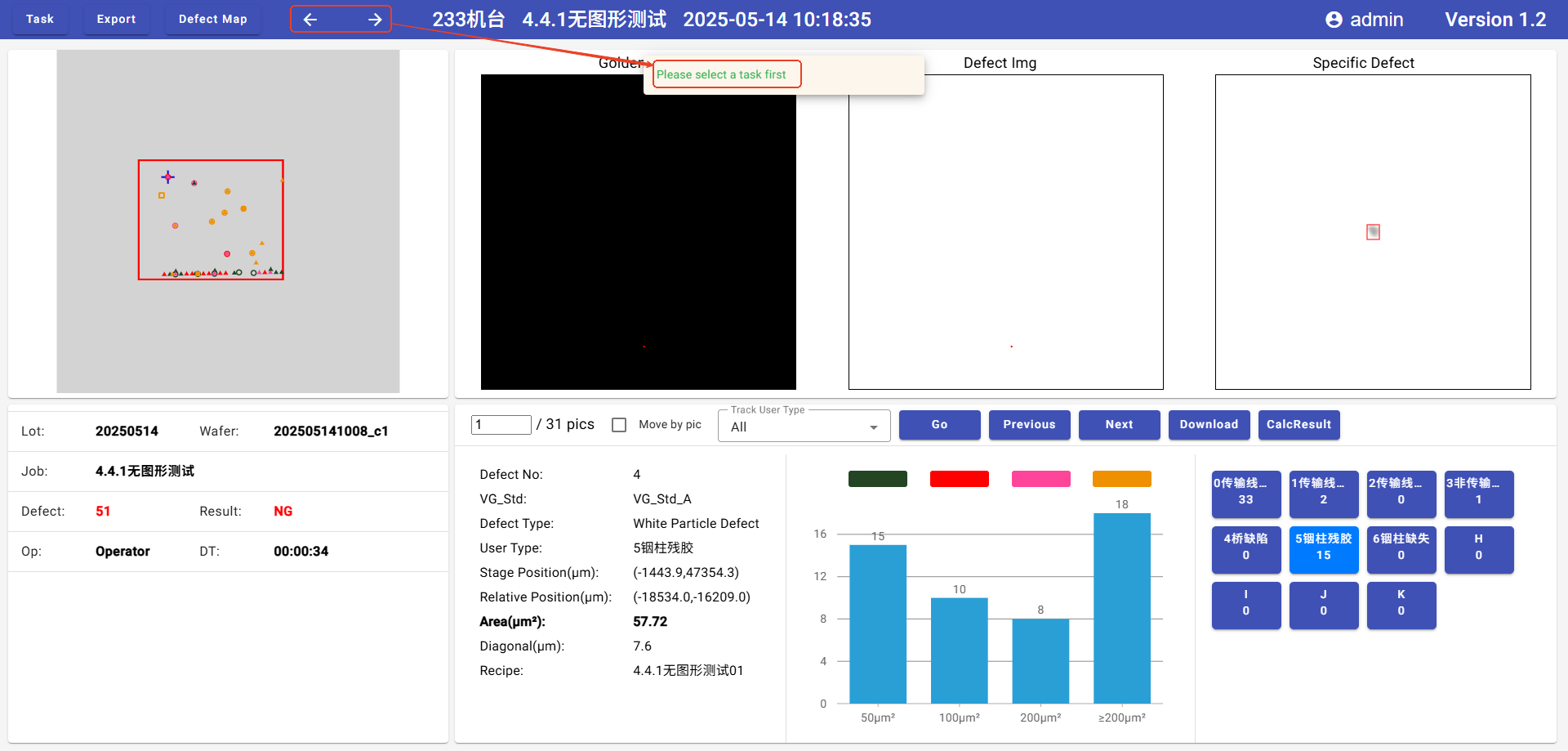Click the CalcResult button
Viewport: 1568px width, 751px height.
tap(1298, 425)
